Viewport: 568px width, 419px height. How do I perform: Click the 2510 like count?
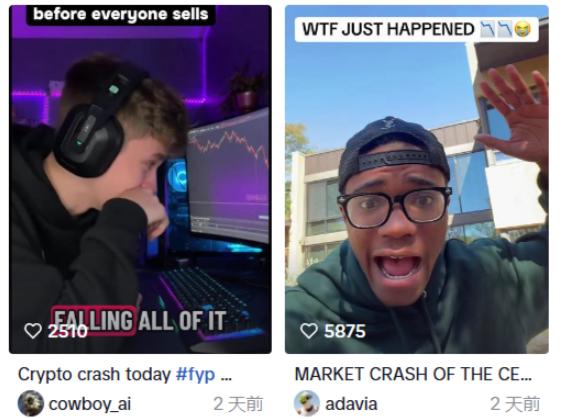[x=68, y=331]
